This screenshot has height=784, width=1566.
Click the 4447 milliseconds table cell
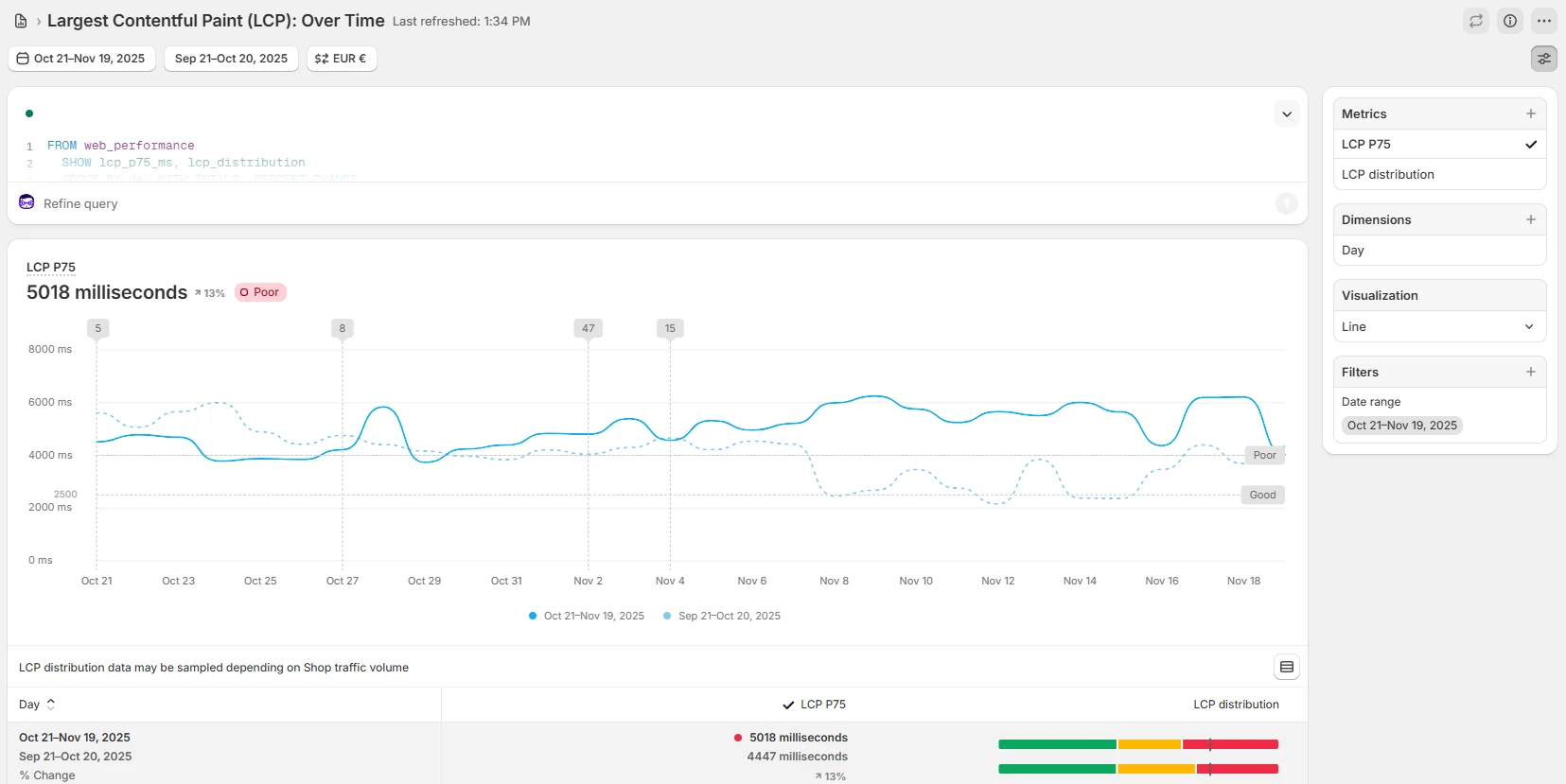pyautogui.click(x=797, y=757)
